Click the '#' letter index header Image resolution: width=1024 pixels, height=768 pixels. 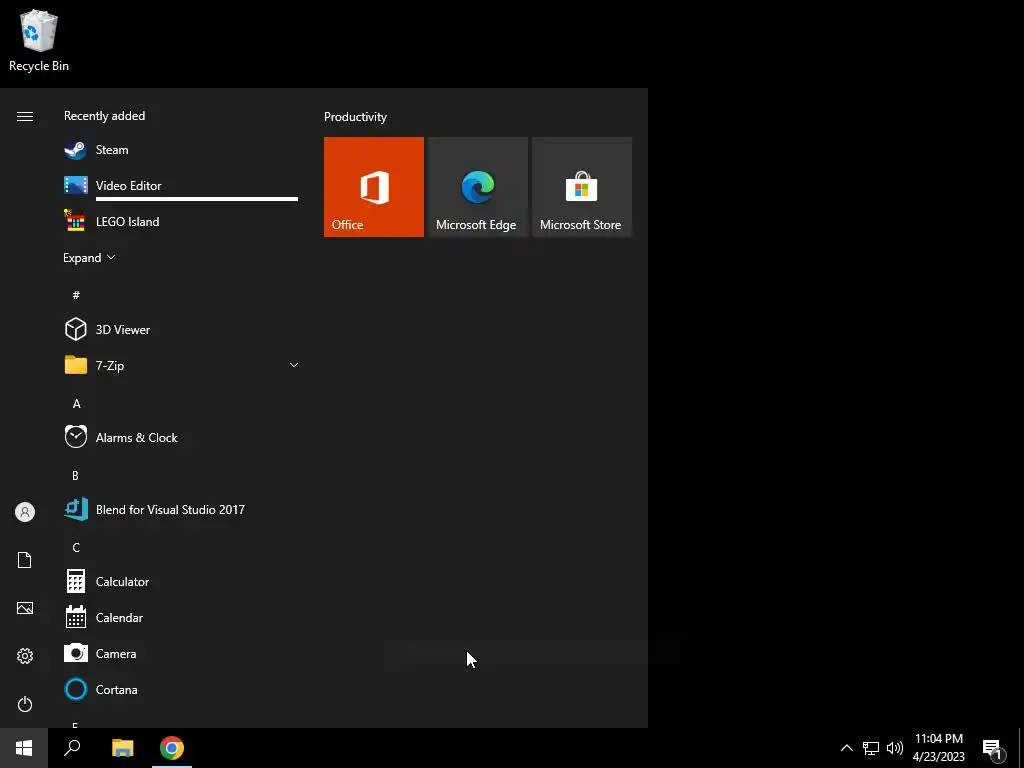(76, 295)
